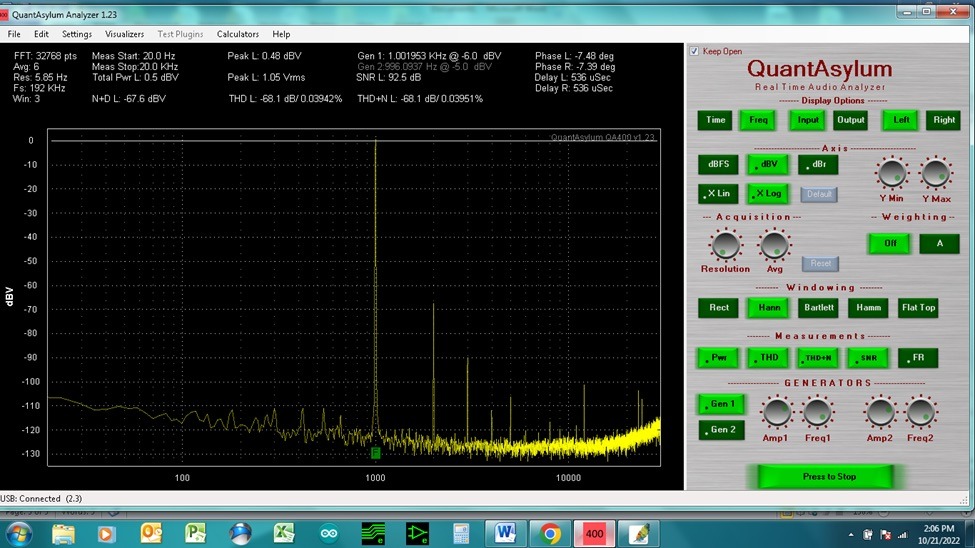Open the Edit menu
This screenshot has height=548, width=975.
tap(41, 34)
